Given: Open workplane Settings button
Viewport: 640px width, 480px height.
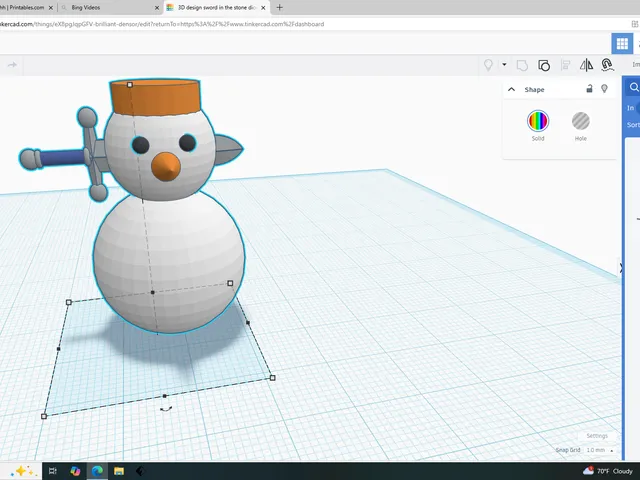Looking at the screenshot, I should (x=597, y=436).
